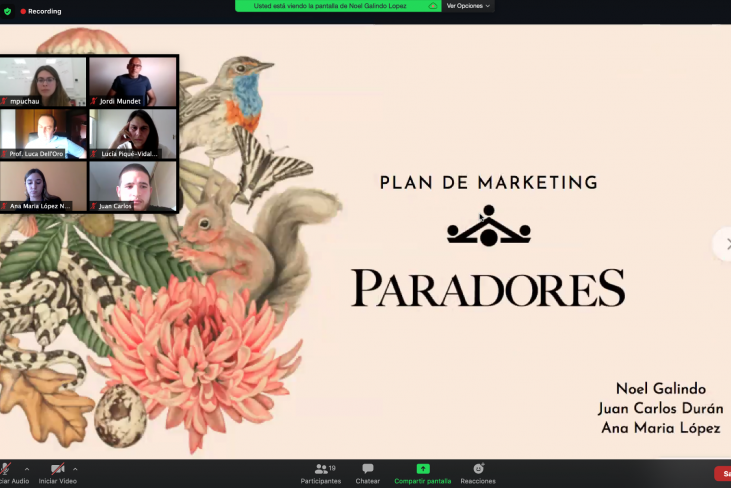Click the next slide arrow at right edge

(724, 243)
